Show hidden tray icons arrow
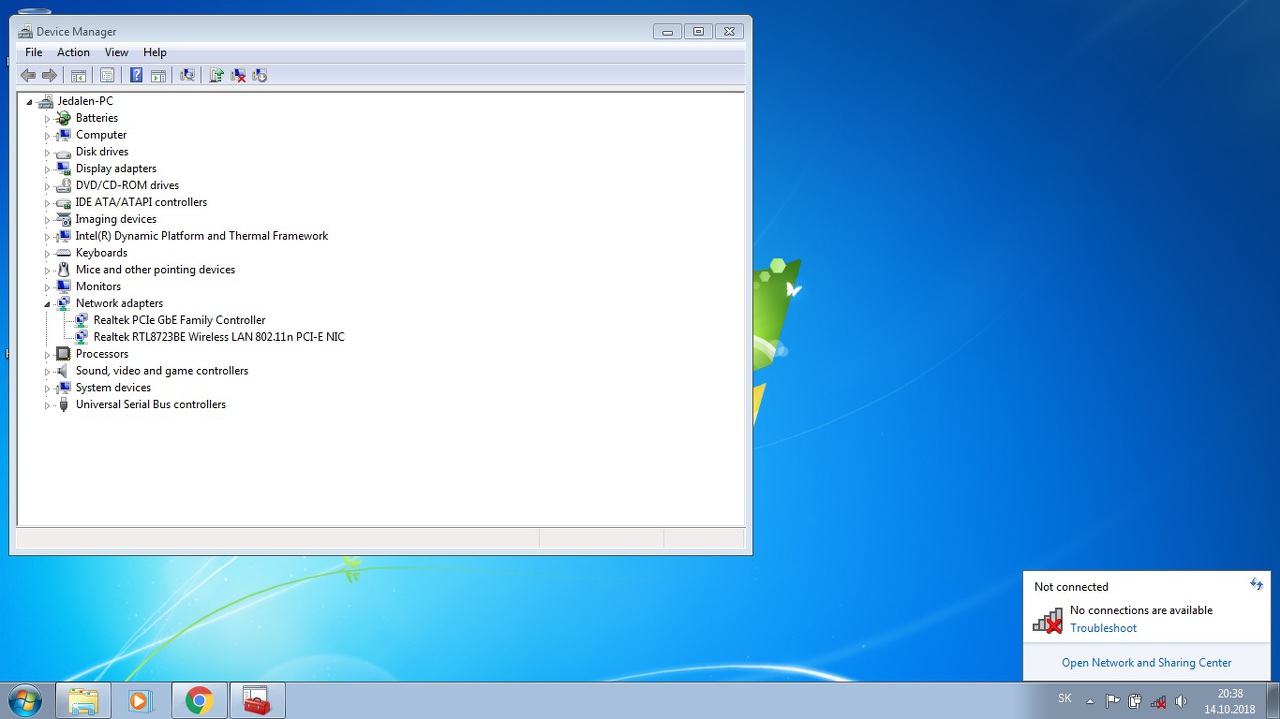Screen dimensions: 1280x719 [1090, 701]
